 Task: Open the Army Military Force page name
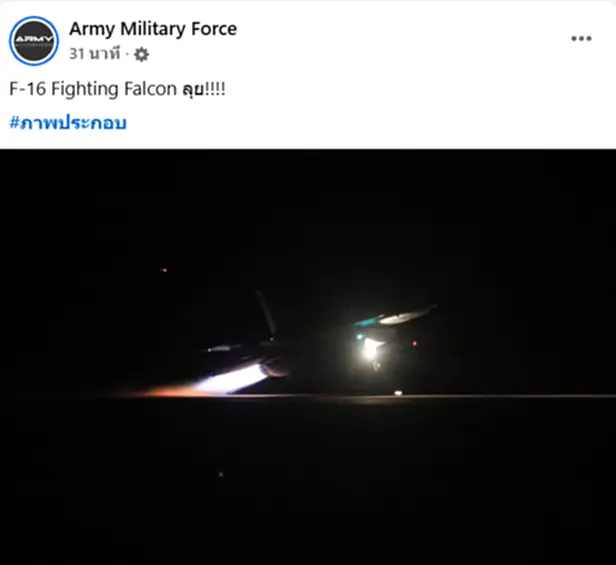[153, 28]
